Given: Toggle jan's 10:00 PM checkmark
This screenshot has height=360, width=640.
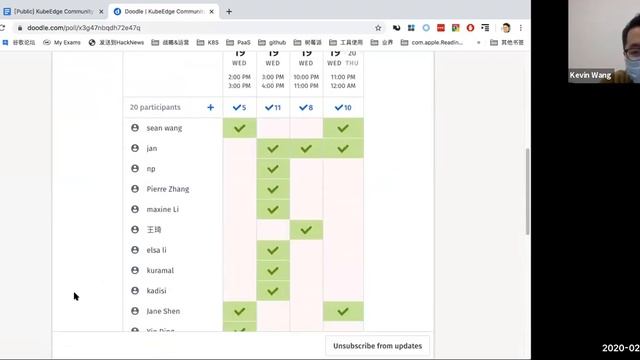Looking at the screenshot, I should 306,149.
